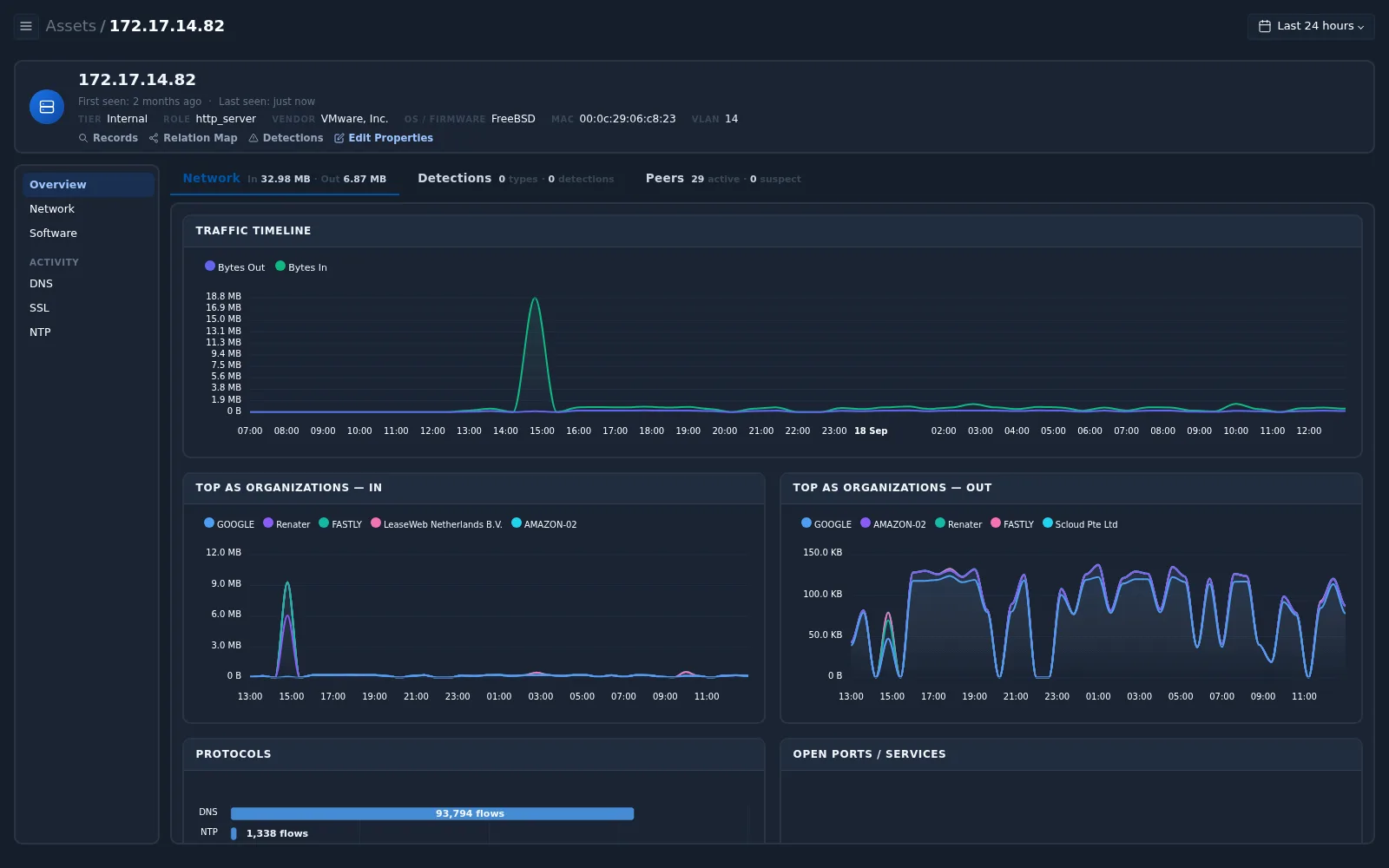Click the NTP 1,338 flows bar

tap(234, 833)
